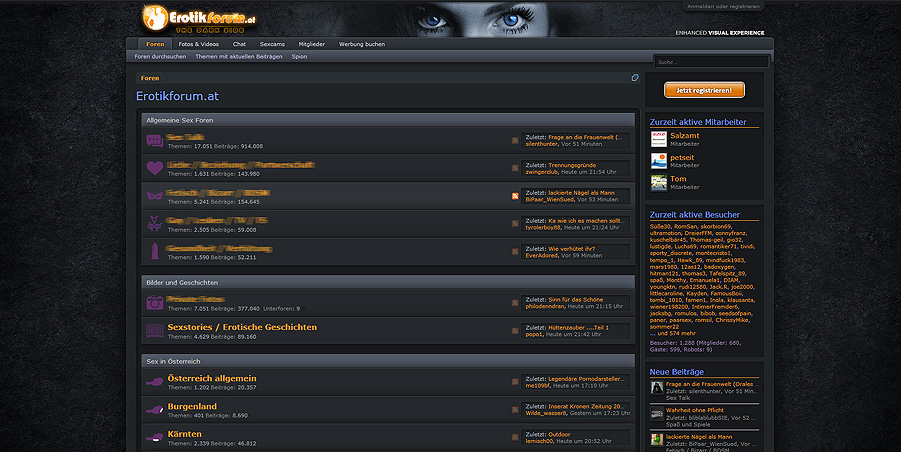Click the purple icon beside 1.590 Themen
Screen dimensions: 901x452
pos(155,252)
